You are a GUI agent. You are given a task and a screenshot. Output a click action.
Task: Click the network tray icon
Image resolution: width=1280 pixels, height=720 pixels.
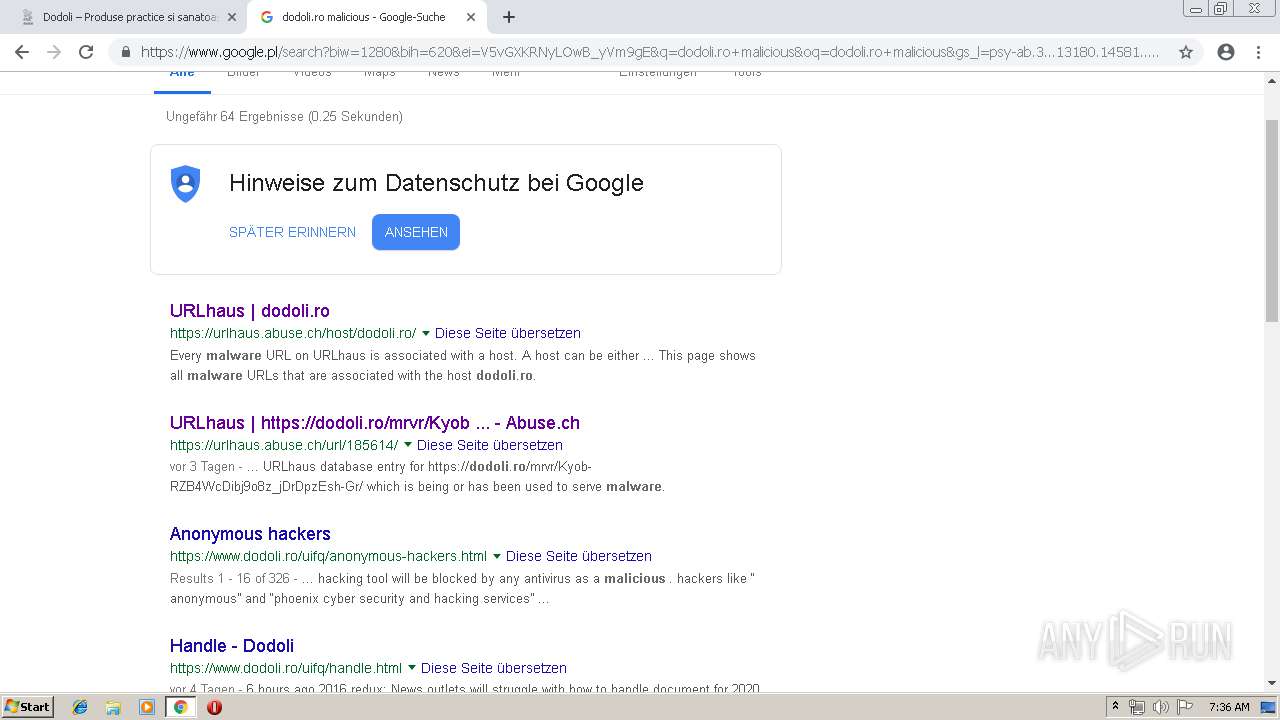[1137, 707]
